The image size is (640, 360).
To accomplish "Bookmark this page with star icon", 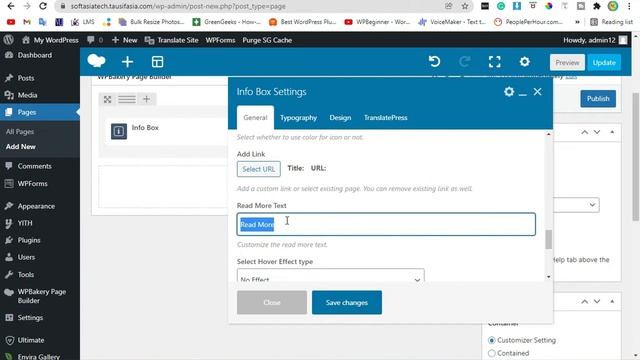I will point(465,6).
